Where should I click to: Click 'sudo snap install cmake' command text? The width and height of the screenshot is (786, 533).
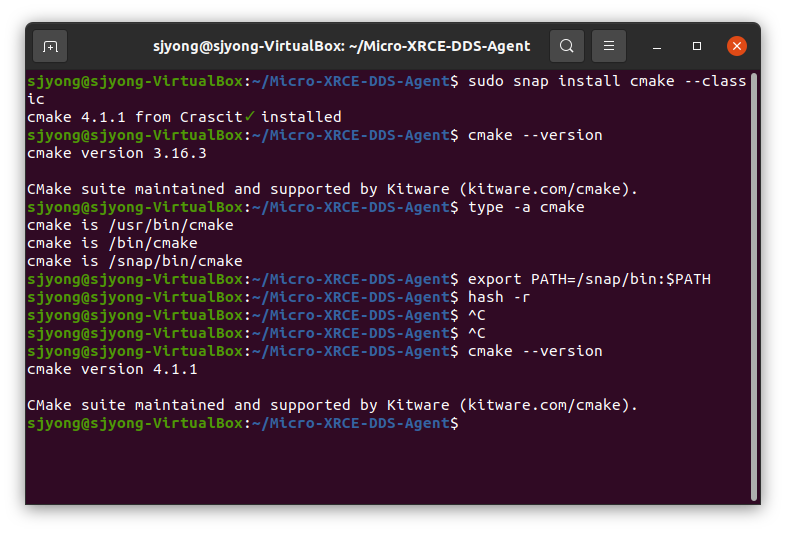tap(571, 81)
